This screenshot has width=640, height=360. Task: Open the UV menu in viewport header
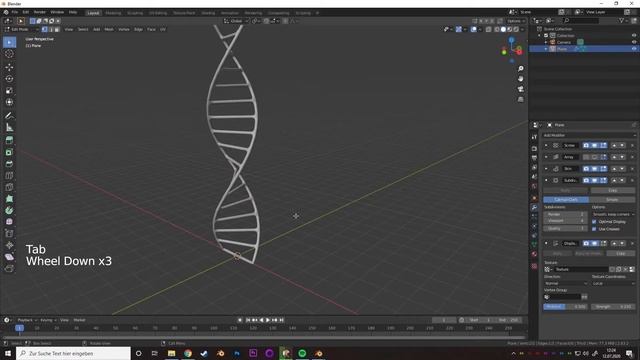point(163,29)
